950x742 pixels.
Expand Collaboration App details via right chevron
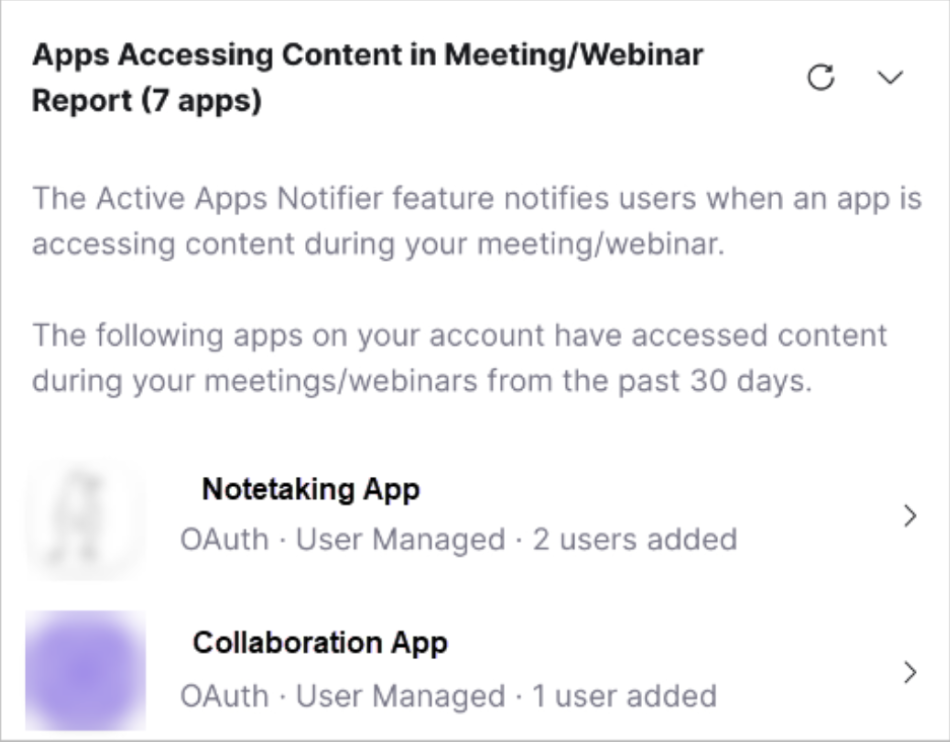[x=909, y=672]
